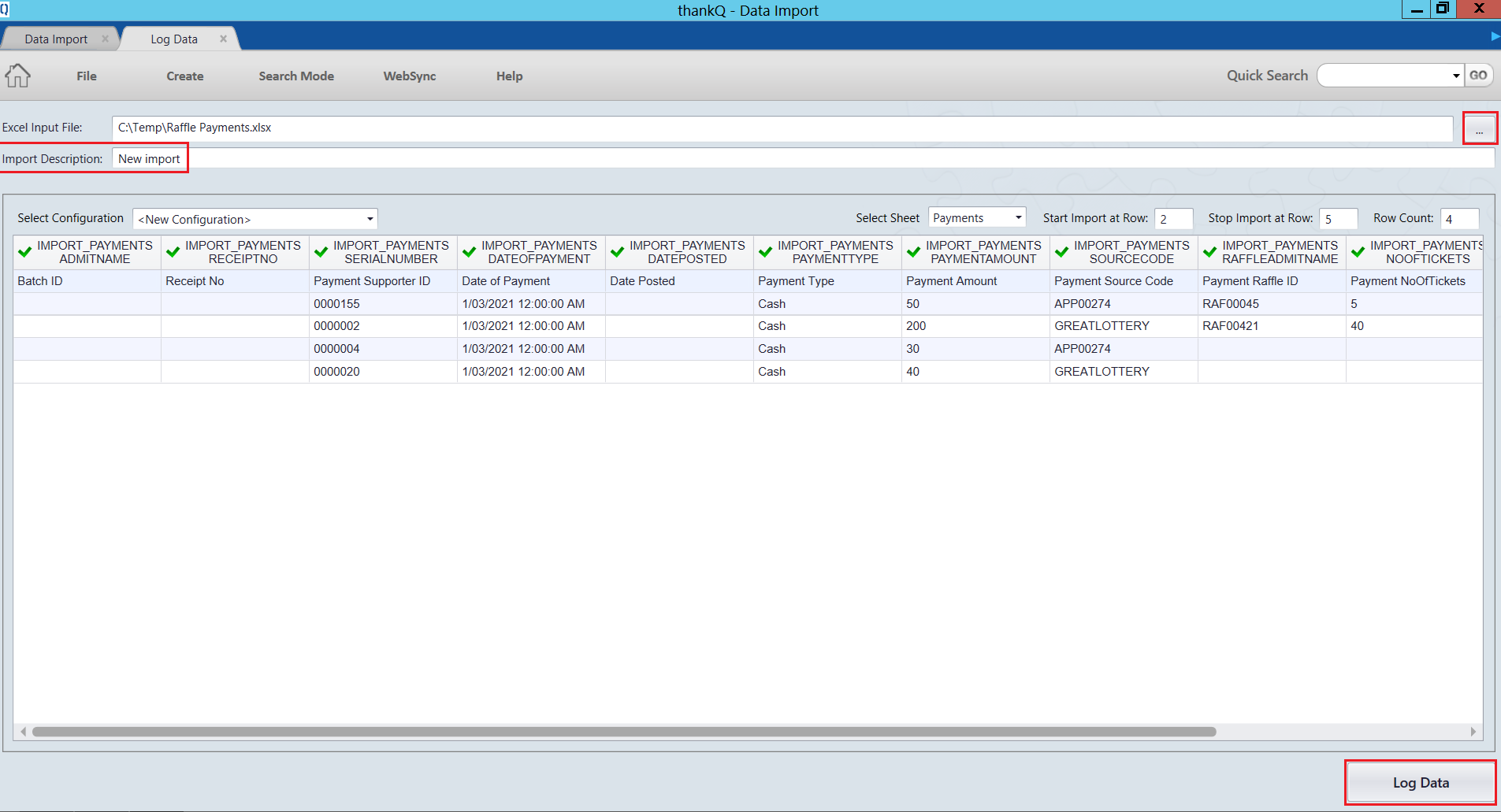Click the Payment Source Code header cell
This screenshot has width=1501, height=812.
tap(1124, 281)
